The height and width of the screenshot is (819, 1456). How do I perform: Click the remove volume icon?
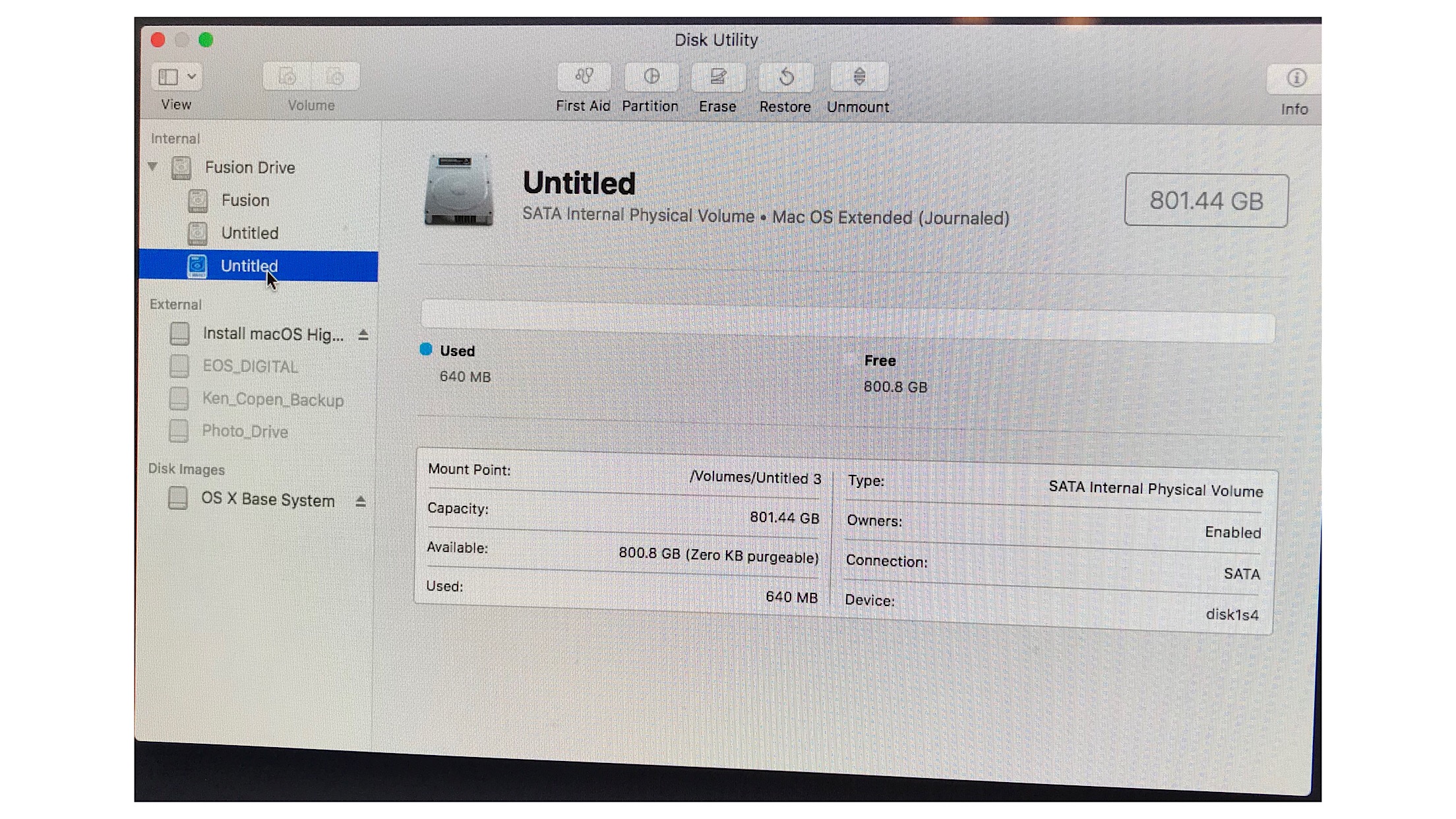point(335,76)
